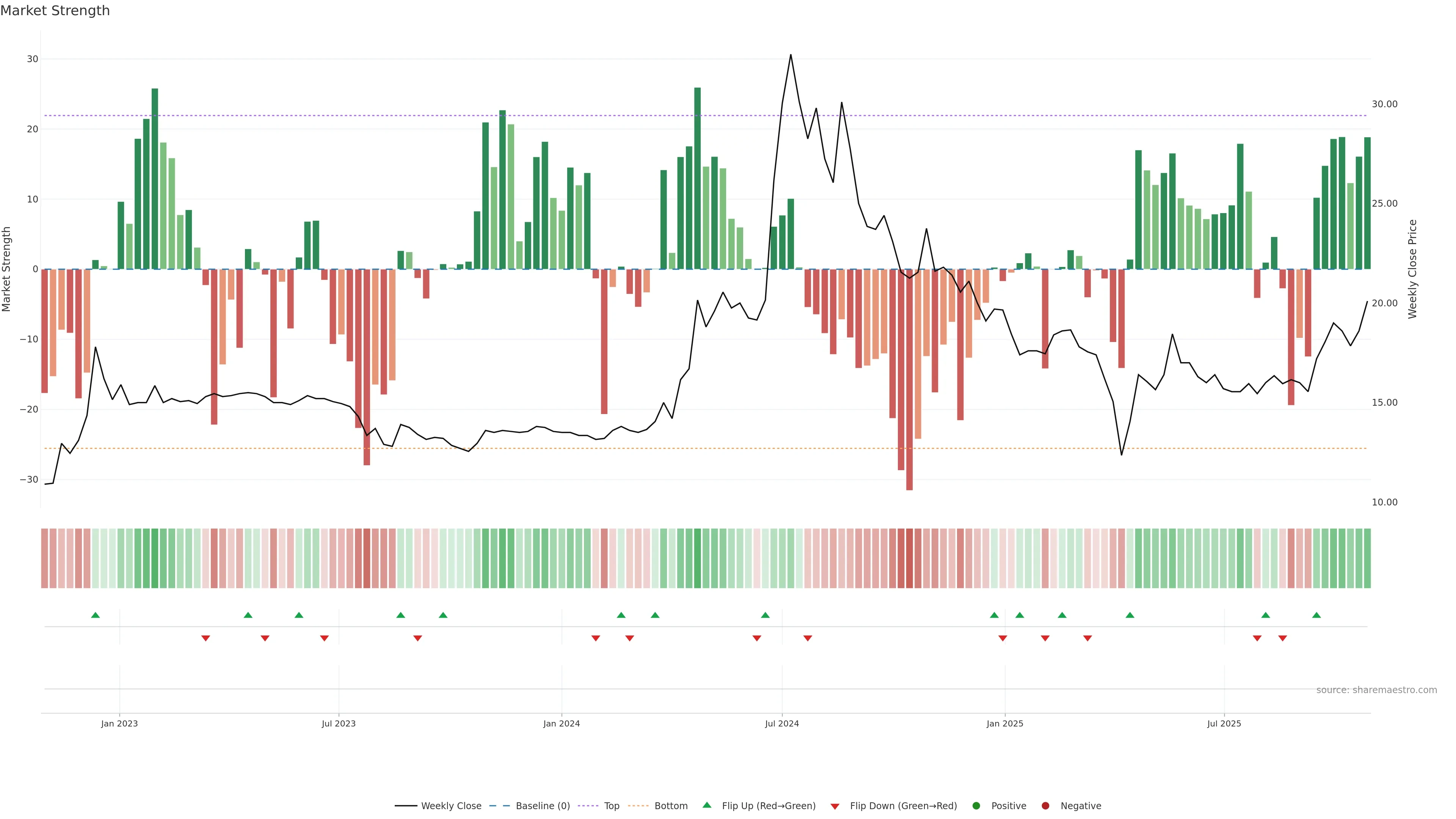The width and height of the screenshot is (1456, 819).
Task: Click the Negative red circle legend marker
Action: [x=1045, y=806]
